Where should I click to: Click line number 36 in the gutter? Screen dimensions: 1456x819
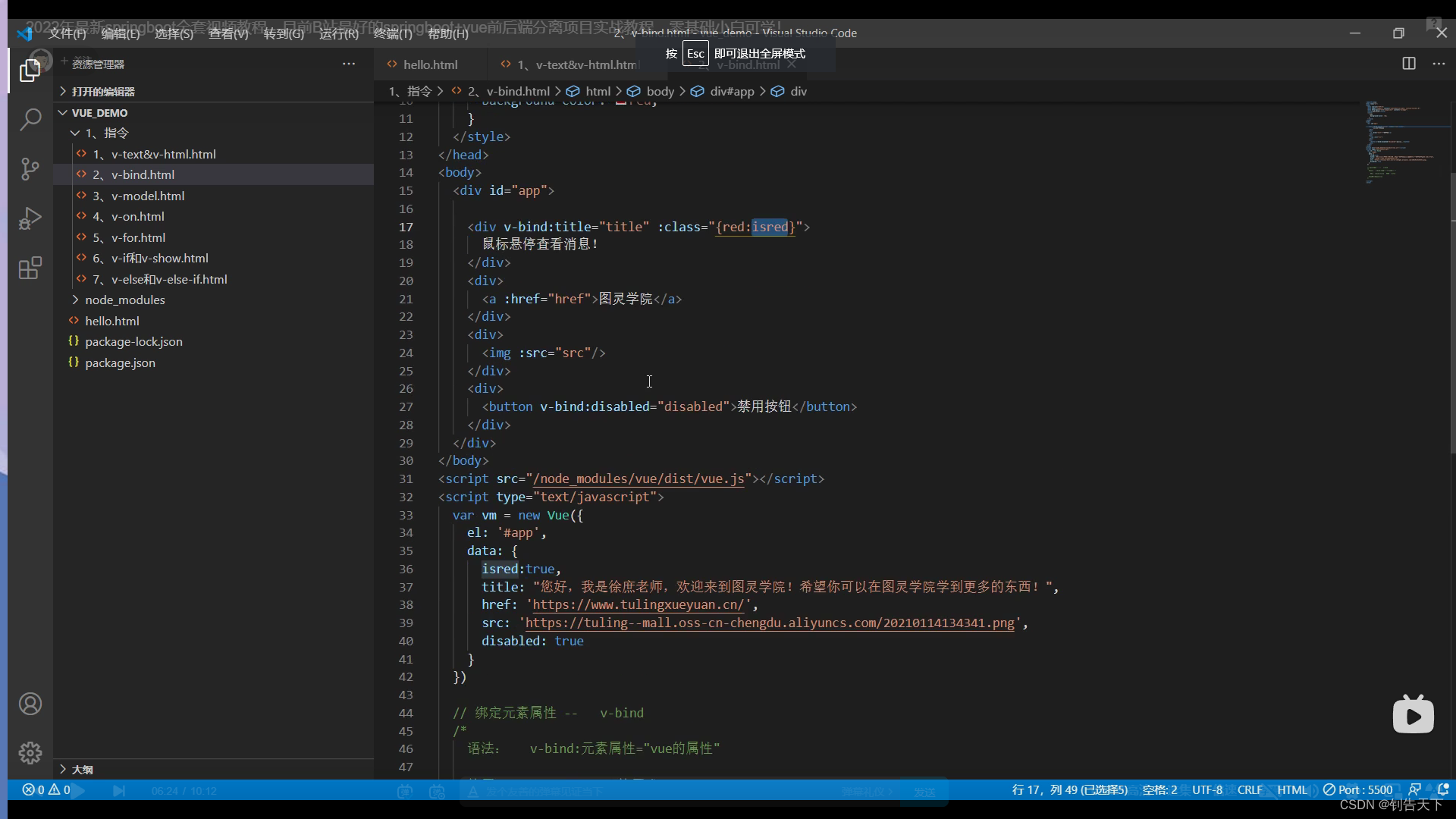coord(406,569)
